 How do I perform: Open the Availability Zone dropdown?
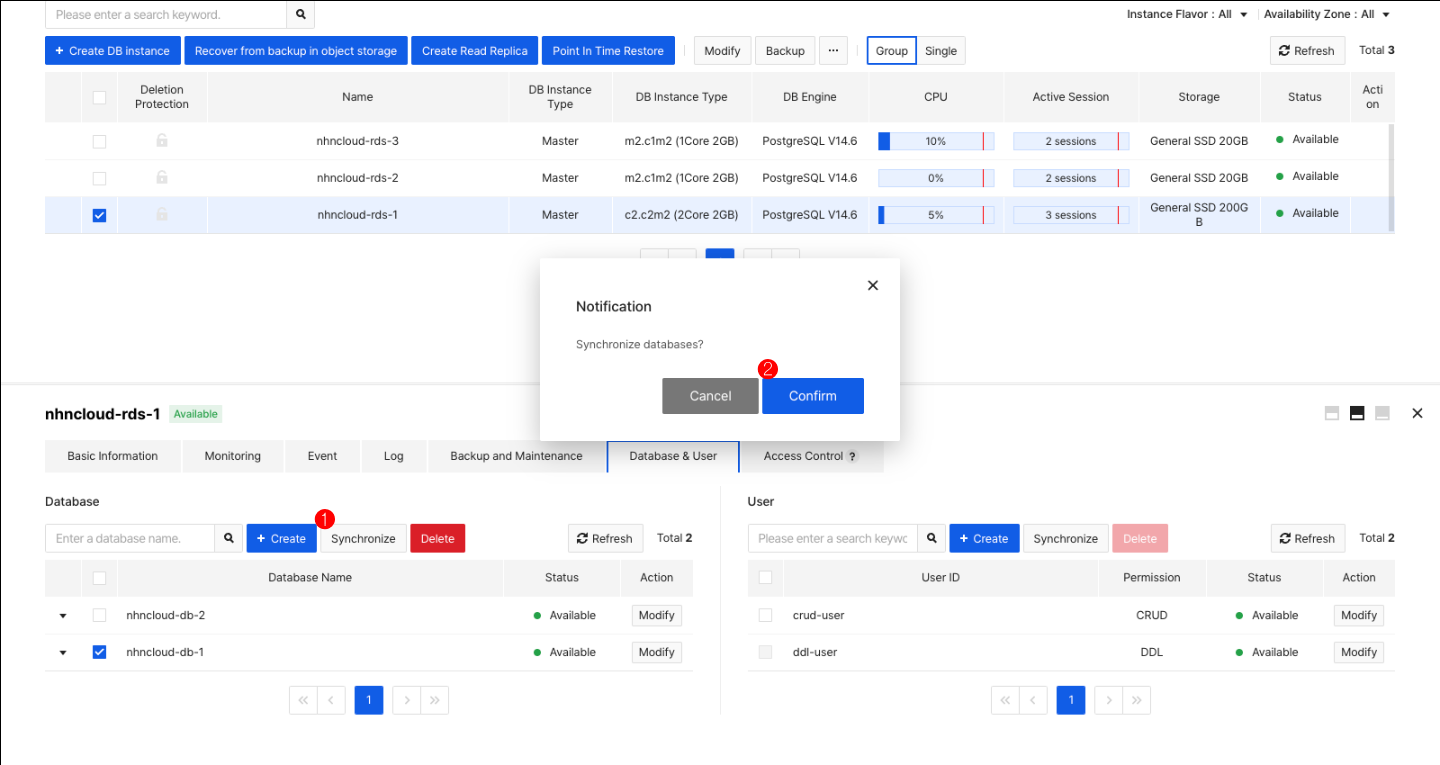coord(1327,14)
